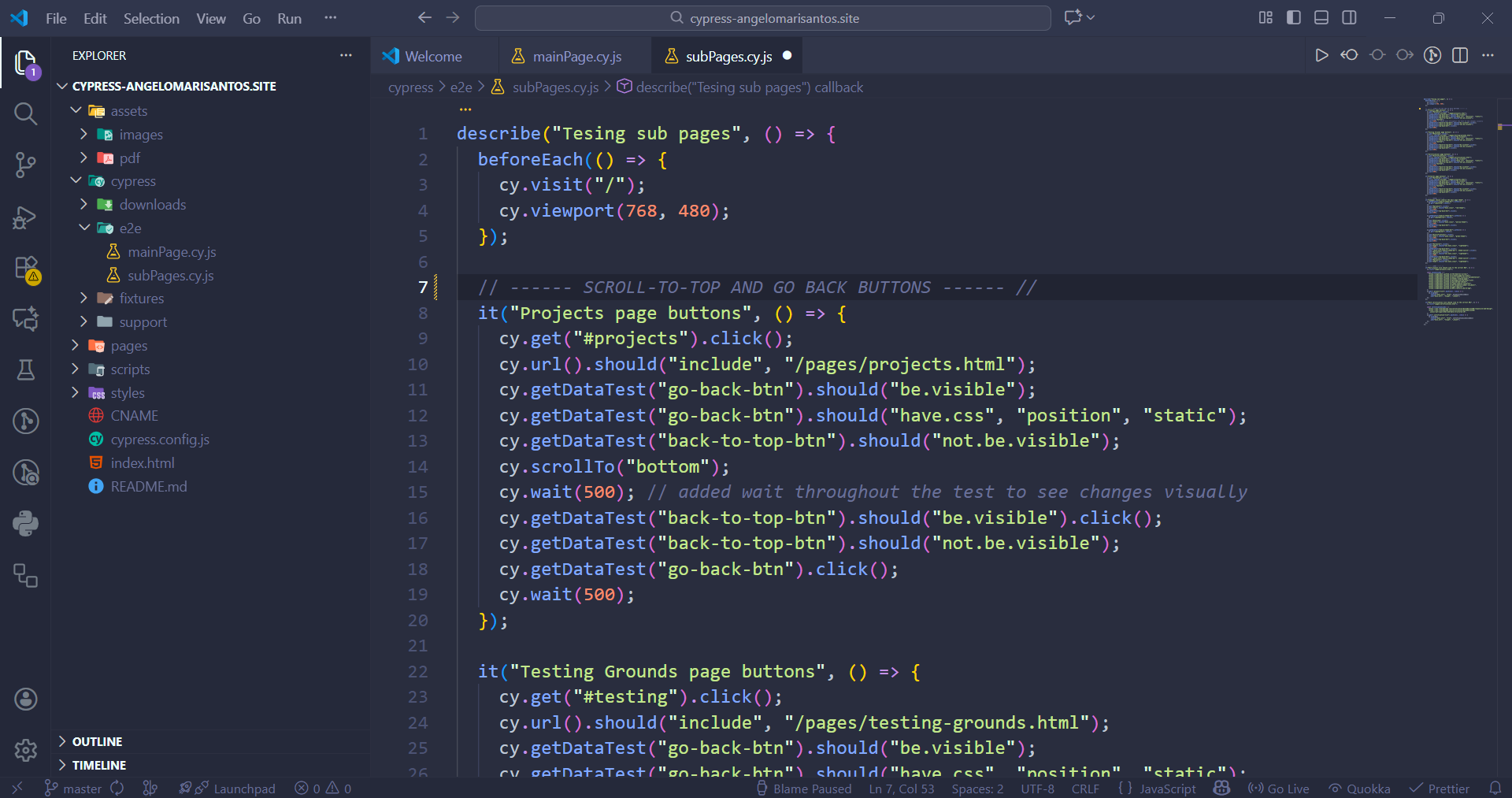Toggle the bottom panel layout button
The height and width of the screenshot is (798, 1512).
click(x=1321, y=18)
